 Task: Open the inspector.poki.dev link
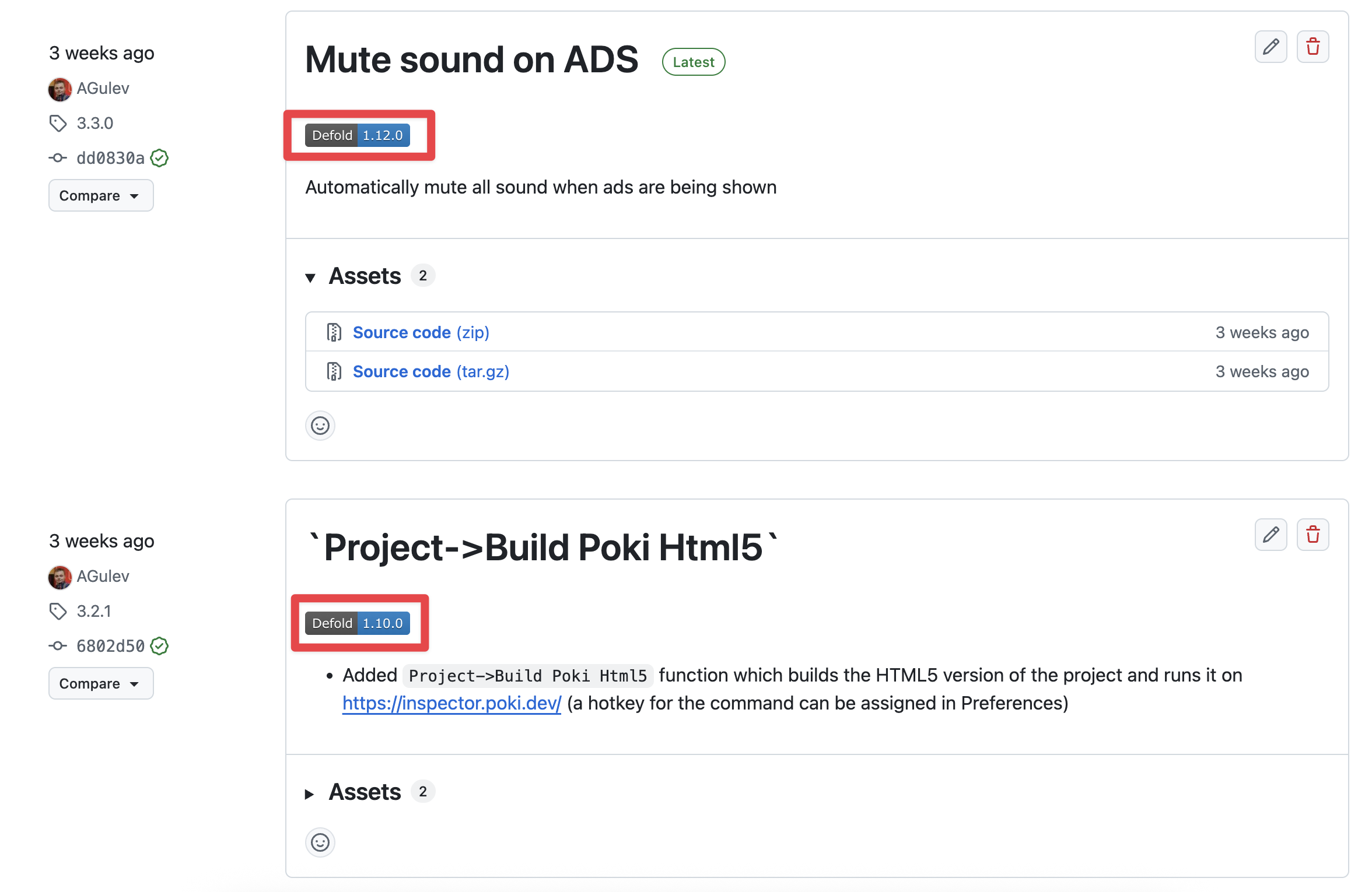452,703
